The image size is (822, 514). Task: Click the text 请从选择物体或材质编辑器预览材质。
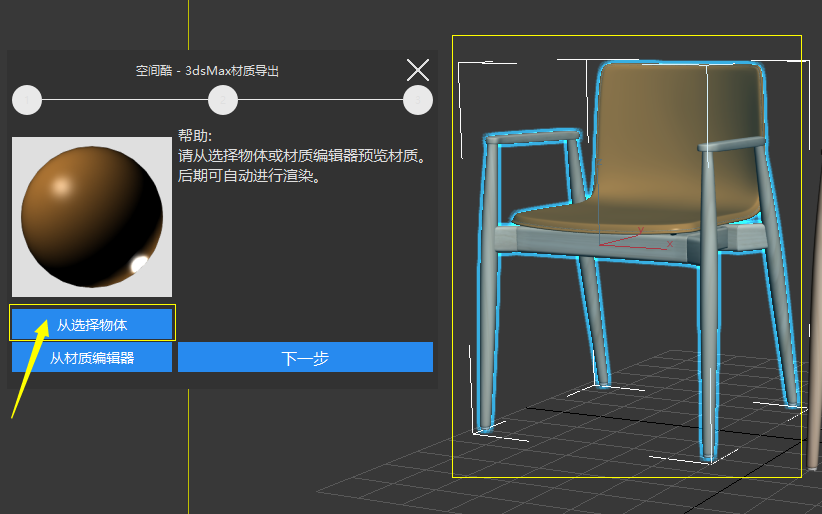[x=302, y=156]
